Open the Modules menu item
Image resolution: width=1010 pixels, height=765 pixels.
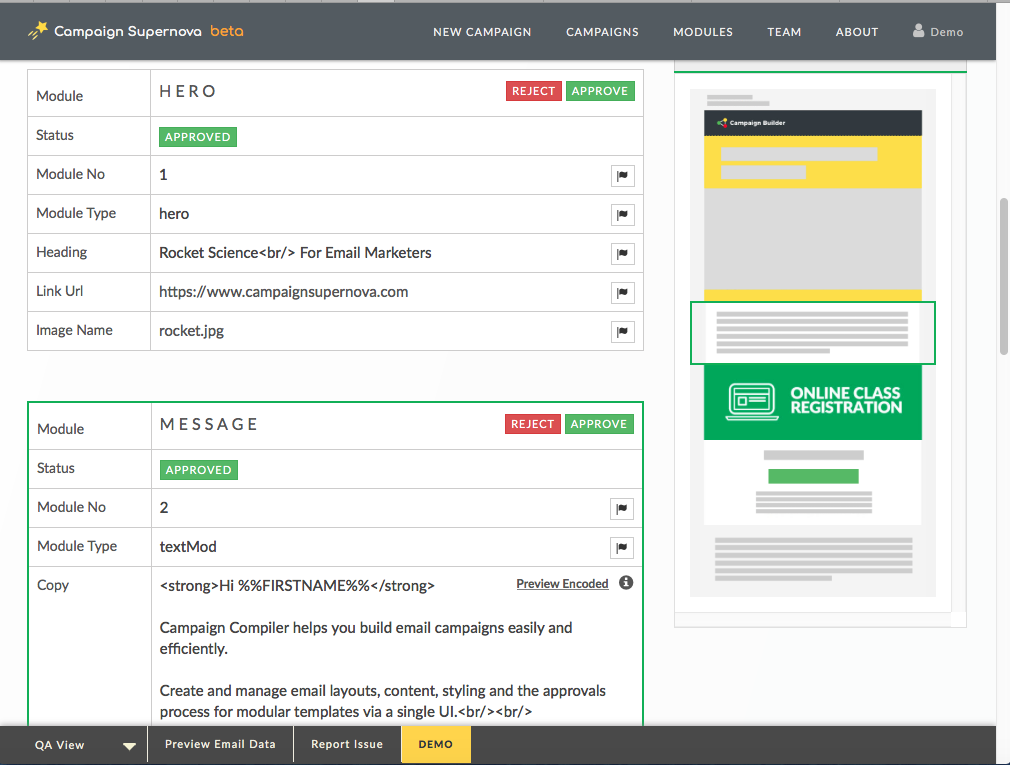click(x=703, y=32)
